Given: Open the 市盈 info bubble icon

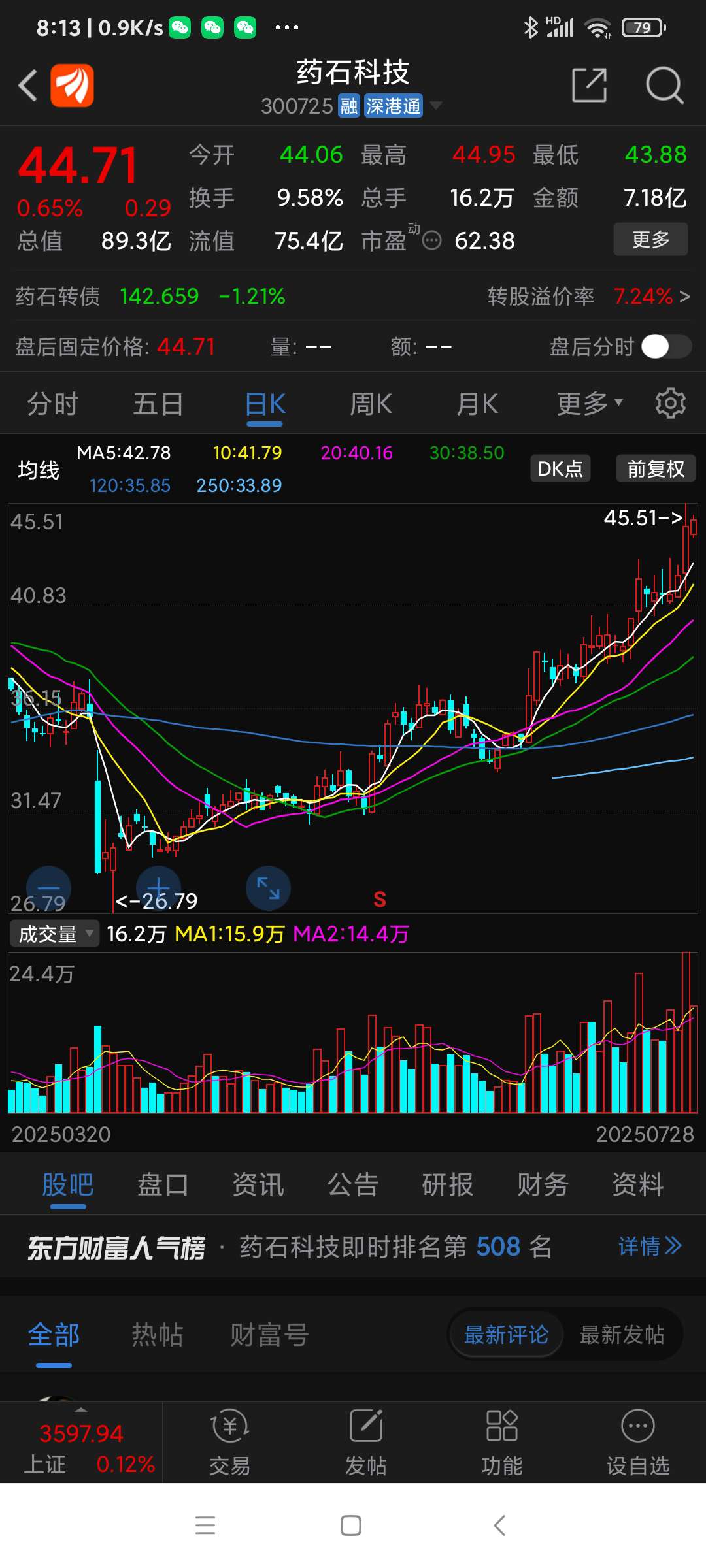Looking at the screenshot, I should click(431, 241).
